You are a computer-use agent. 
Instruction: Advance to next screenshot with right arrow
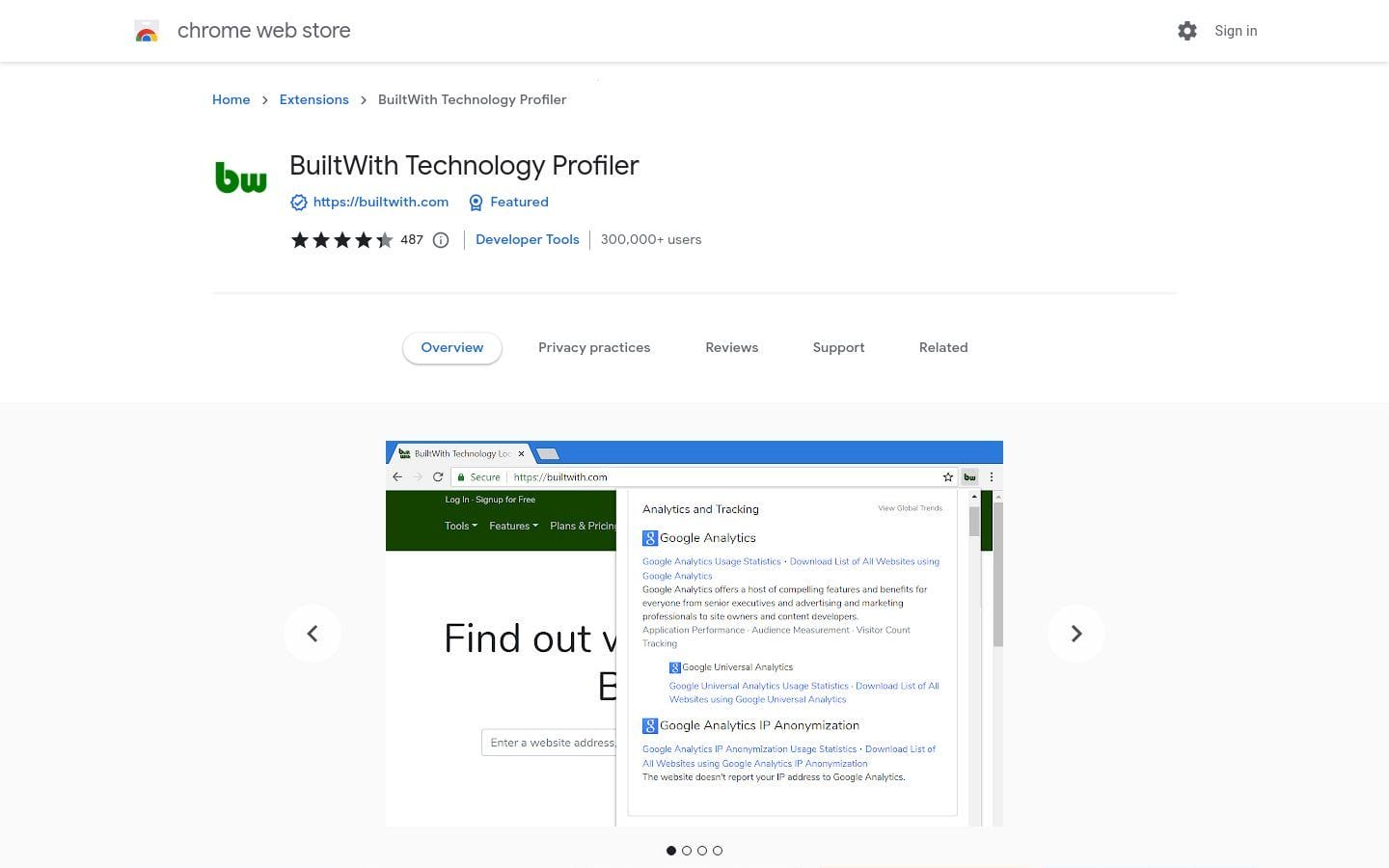(x=1076, y=634)
